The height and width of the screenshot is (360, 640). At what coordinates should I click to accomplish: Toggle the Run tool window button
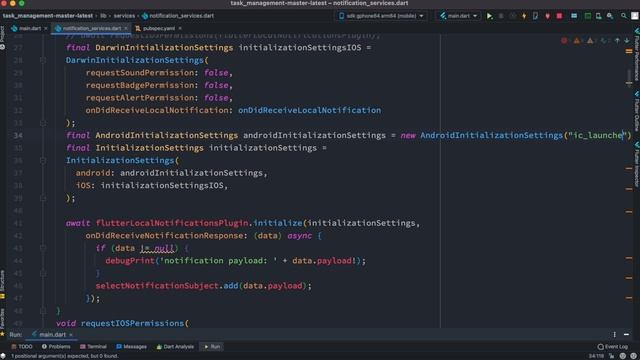[x=212, y=347]
